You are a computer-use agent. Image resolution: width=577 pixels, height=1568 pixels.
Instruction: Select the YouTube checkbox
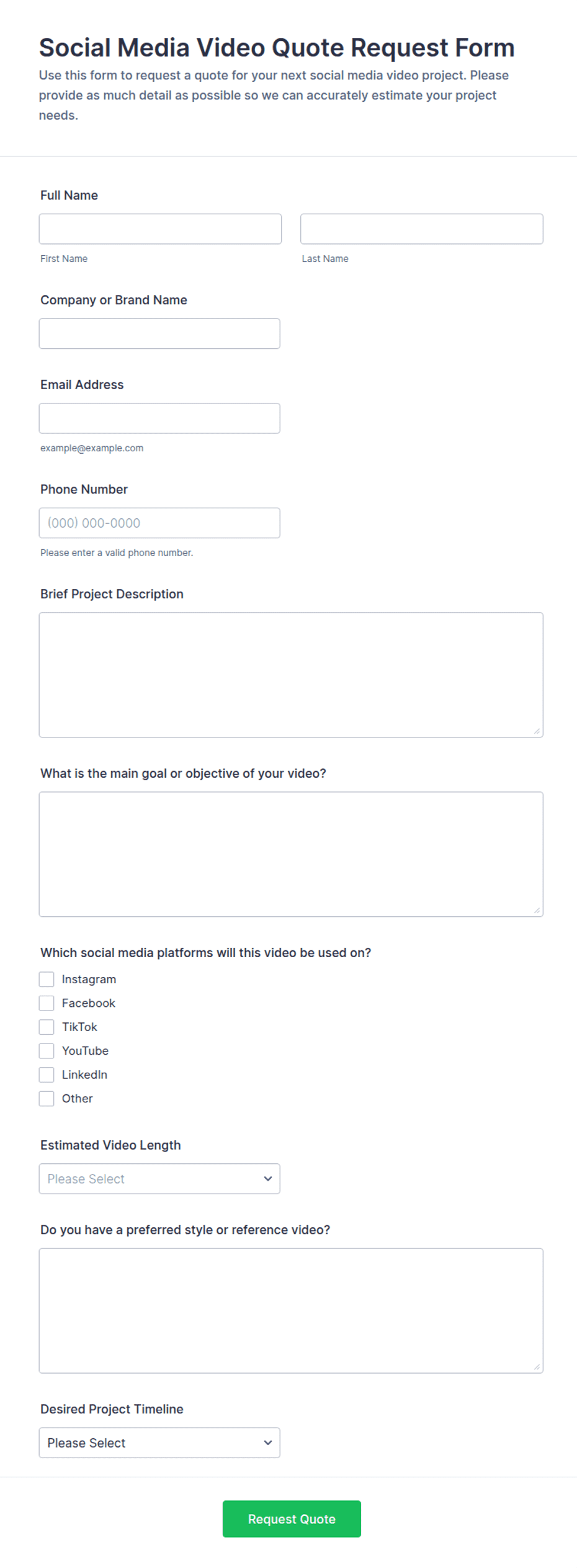47,1051
